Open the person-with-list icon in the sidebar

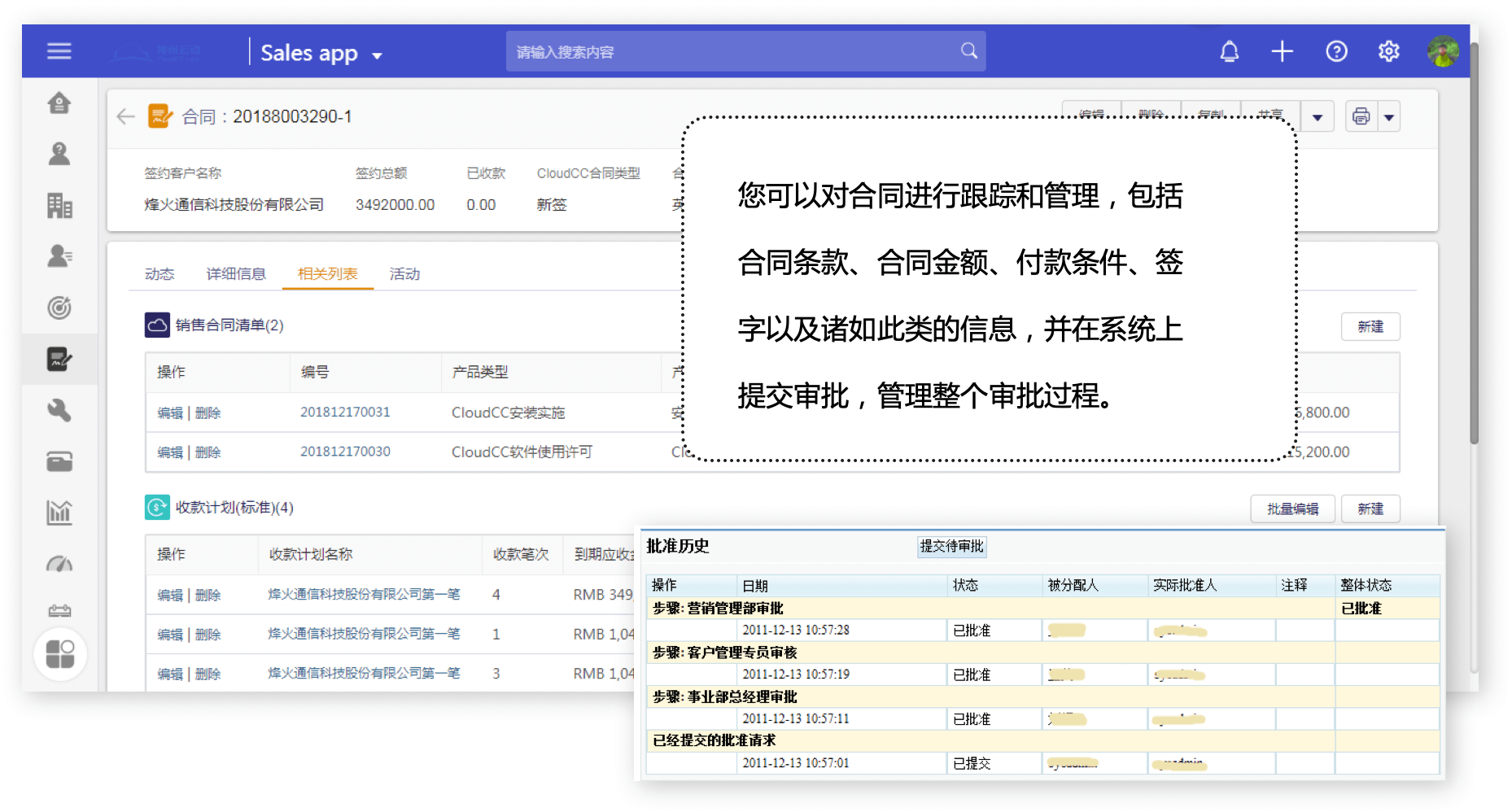59,256
